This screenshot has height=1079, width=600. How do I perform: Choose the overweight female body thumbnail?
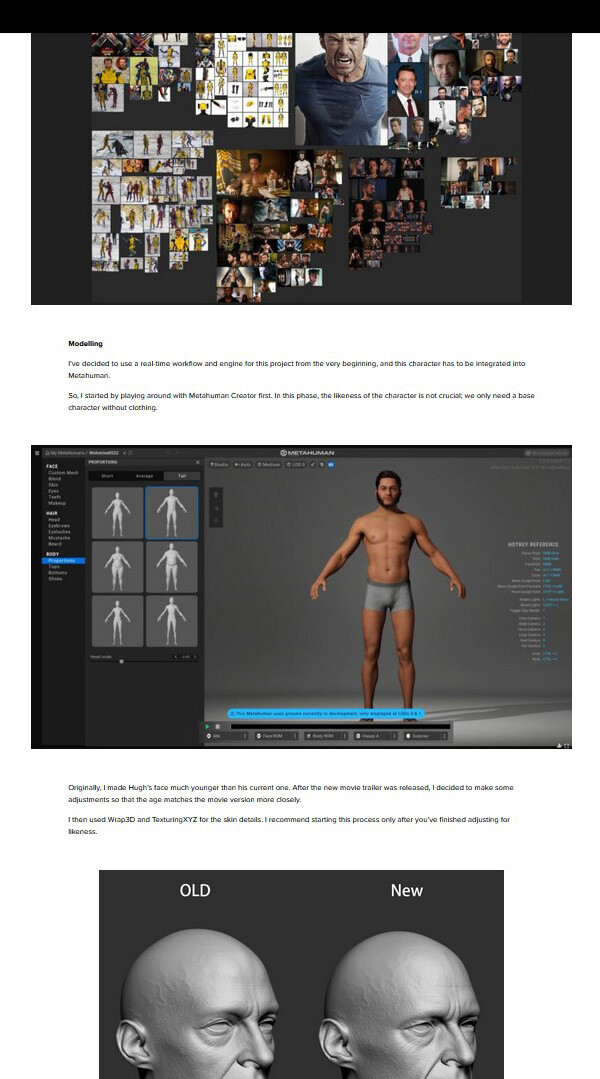[118, 567]
